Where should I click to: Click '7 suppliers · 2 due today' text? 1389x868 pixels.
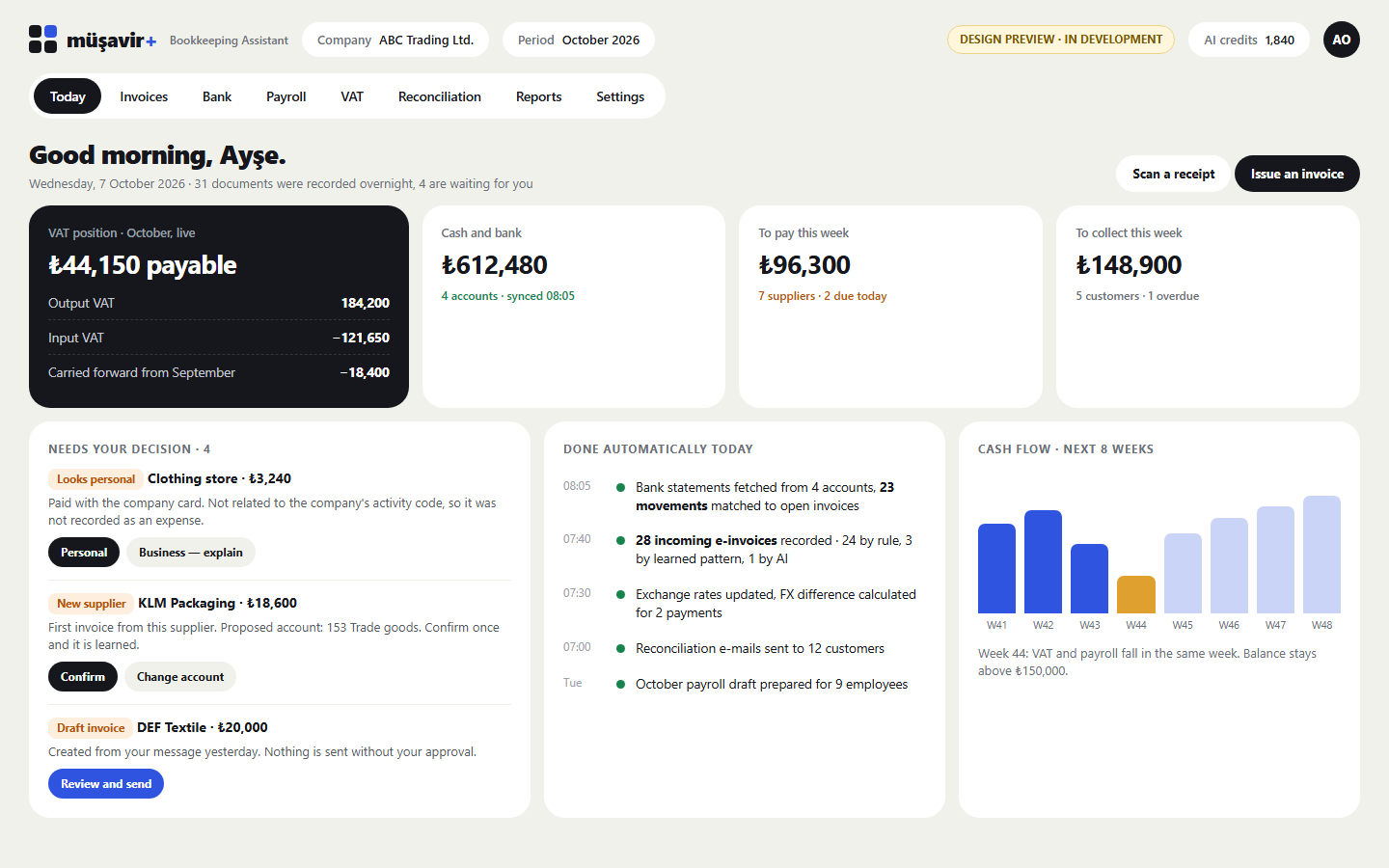pyautogui.click(x=823, y=296)
